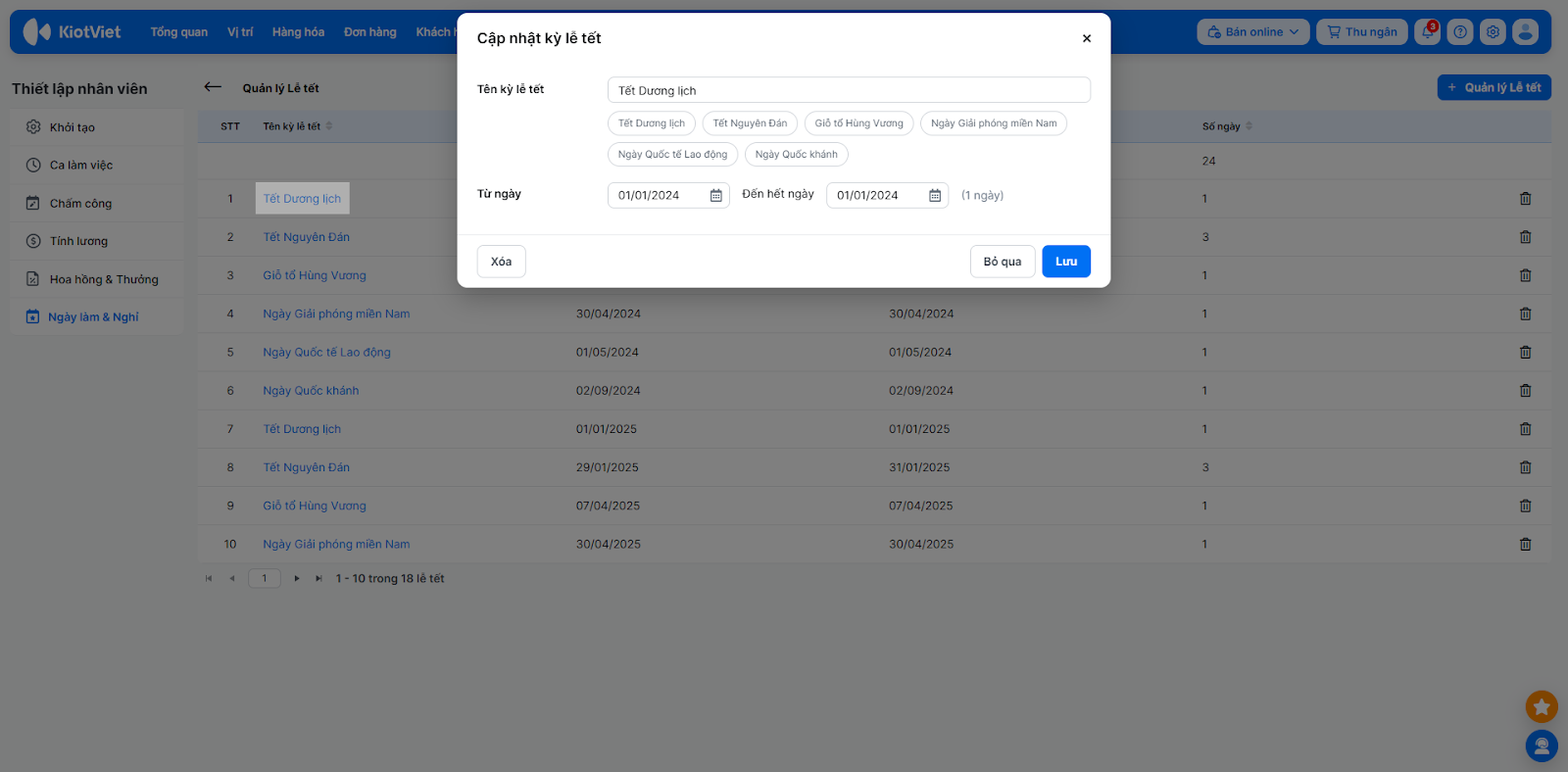Select Ngày làm & Nghỉ in the sidebar

tap(98, 317)
